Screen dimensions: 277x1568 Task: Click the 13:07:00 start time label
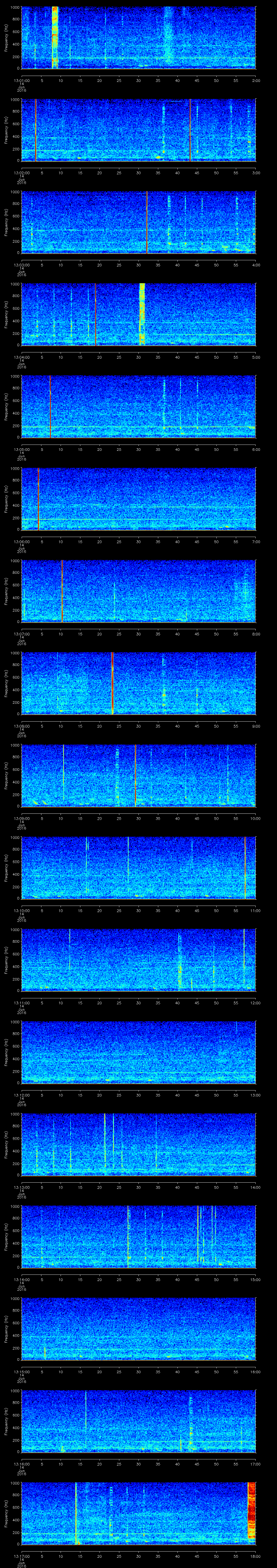click(21, 634)
